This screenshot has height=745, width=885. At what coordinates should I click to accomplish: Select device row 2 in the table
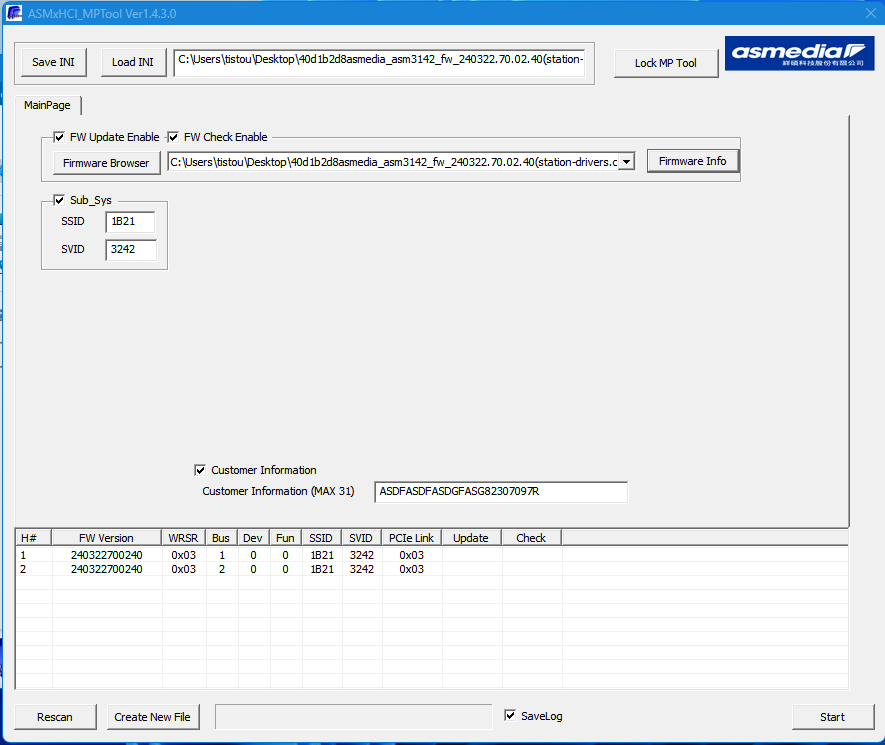click(x=106, y=569)
